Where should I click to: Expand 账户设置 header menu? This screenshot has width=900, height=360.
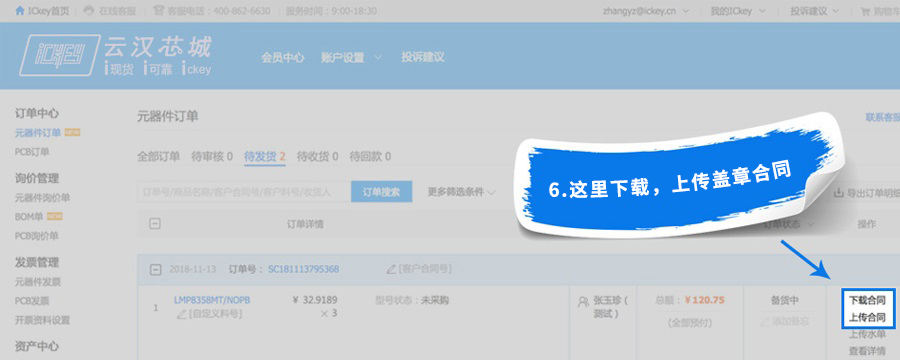(351, 57)
